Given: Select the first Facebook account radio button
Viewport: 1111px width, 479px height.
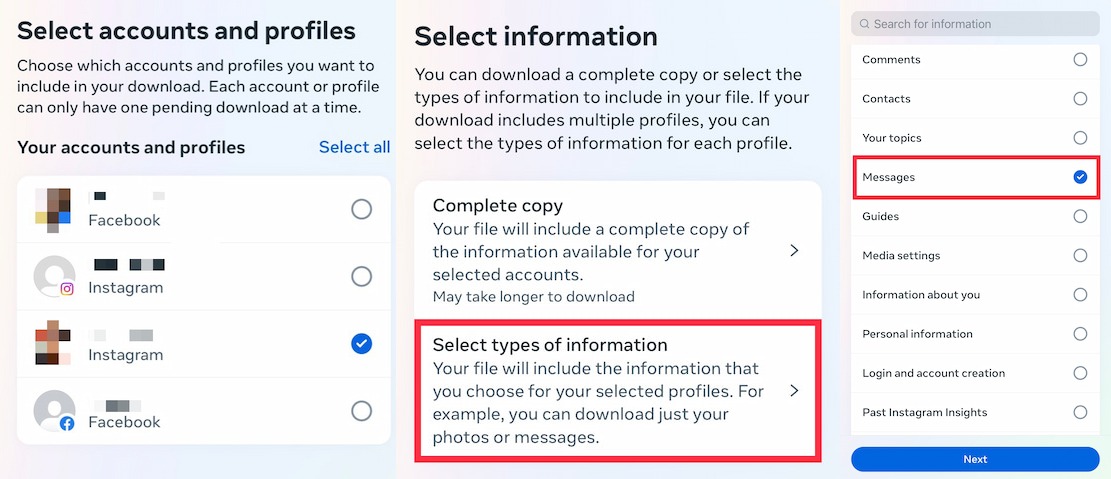Looking at the screenshot, I should point(361,209).
